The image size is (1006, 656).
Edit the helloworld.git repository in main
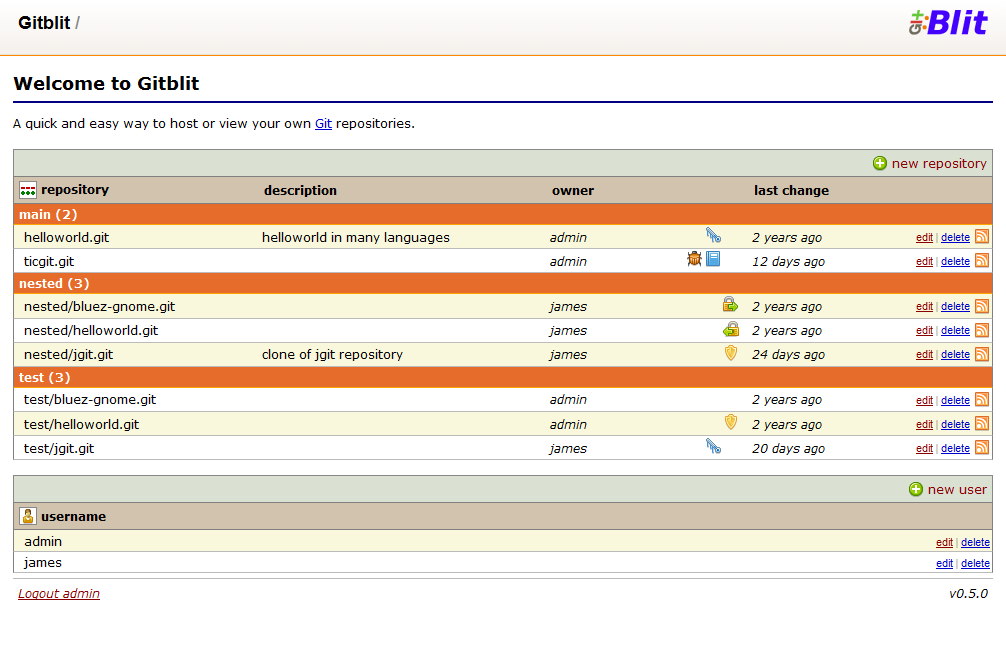[x=924, y=237]
